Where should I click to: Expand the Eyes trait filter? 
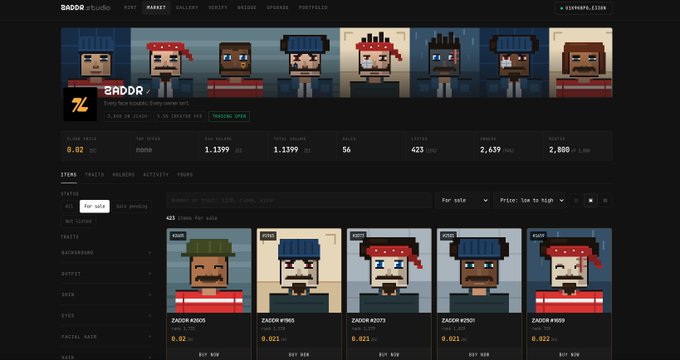point(106,316)
